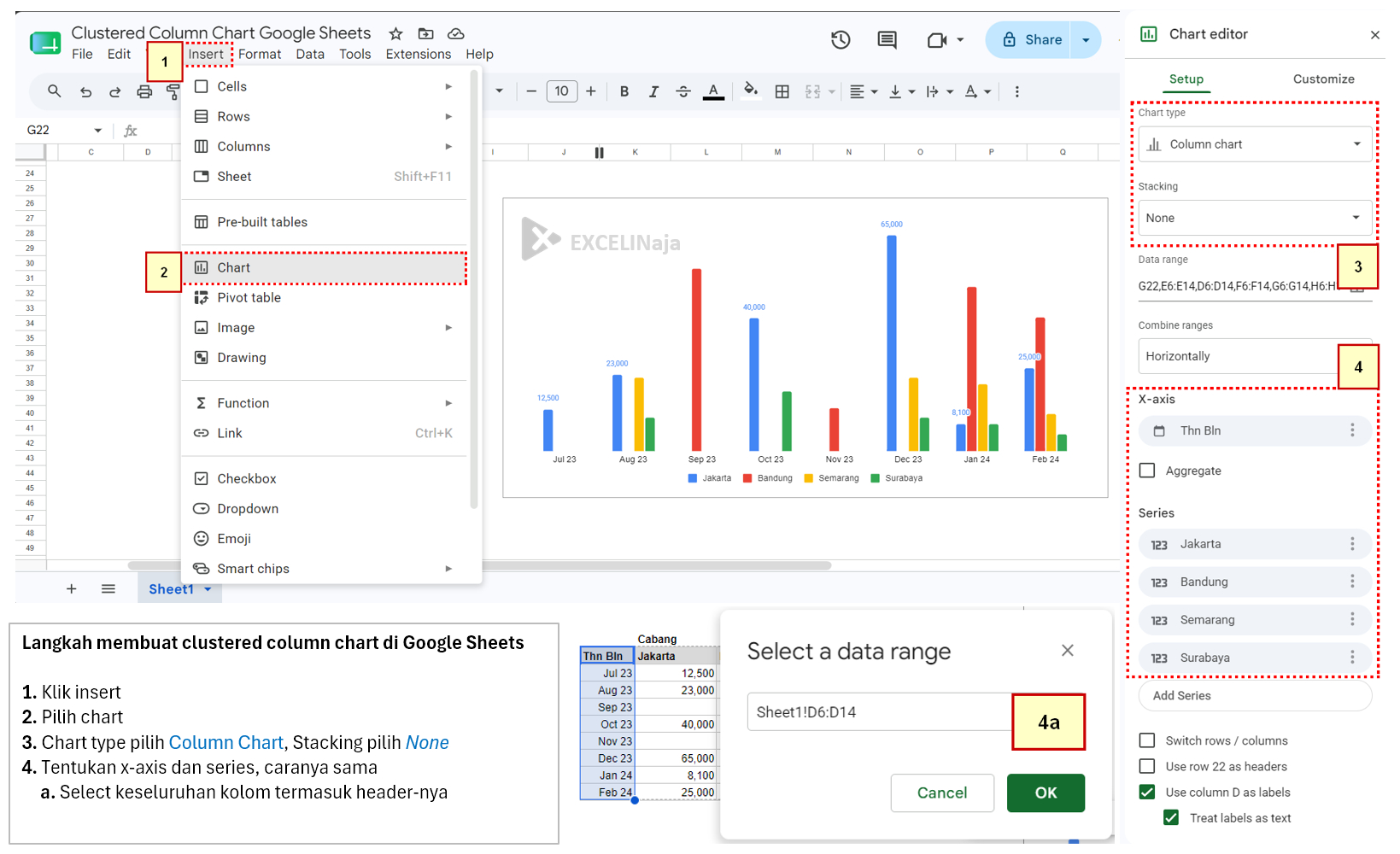Toggle italic formatting
This screenshot has height=854, width=1400.
coord(653,91)
